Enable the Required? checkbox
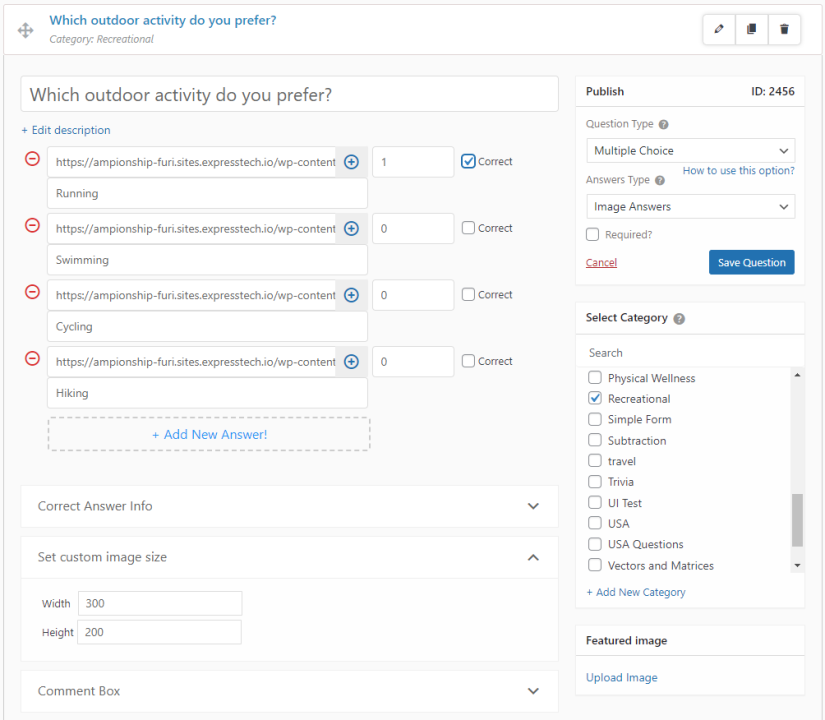Viewport: 825px width, 720px height. click(592, 234)
